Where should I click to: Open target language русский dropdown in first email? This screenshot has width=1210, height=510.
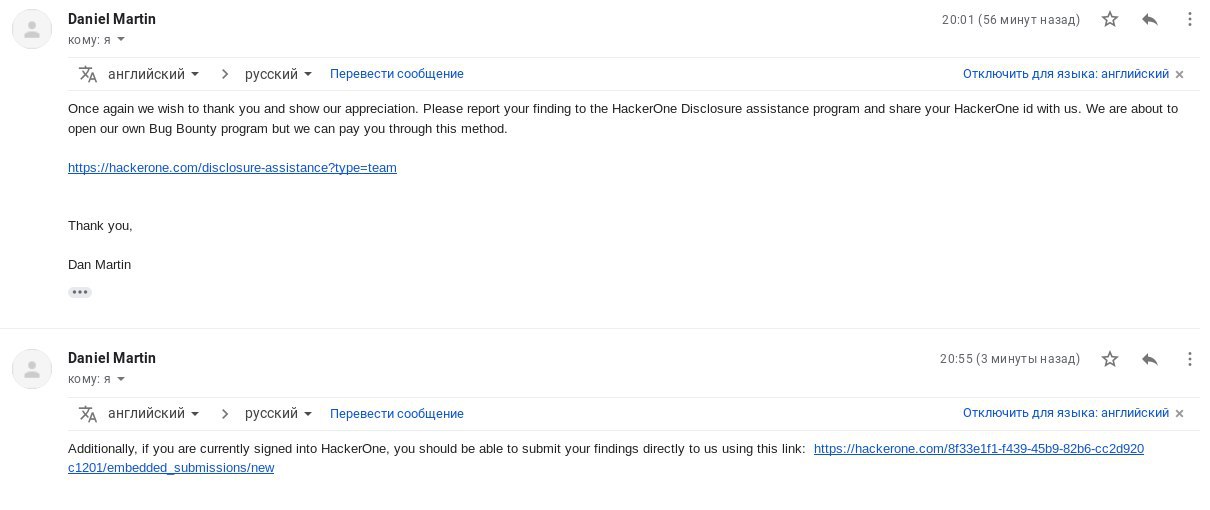pyautogui.click(x=279, y=74)
